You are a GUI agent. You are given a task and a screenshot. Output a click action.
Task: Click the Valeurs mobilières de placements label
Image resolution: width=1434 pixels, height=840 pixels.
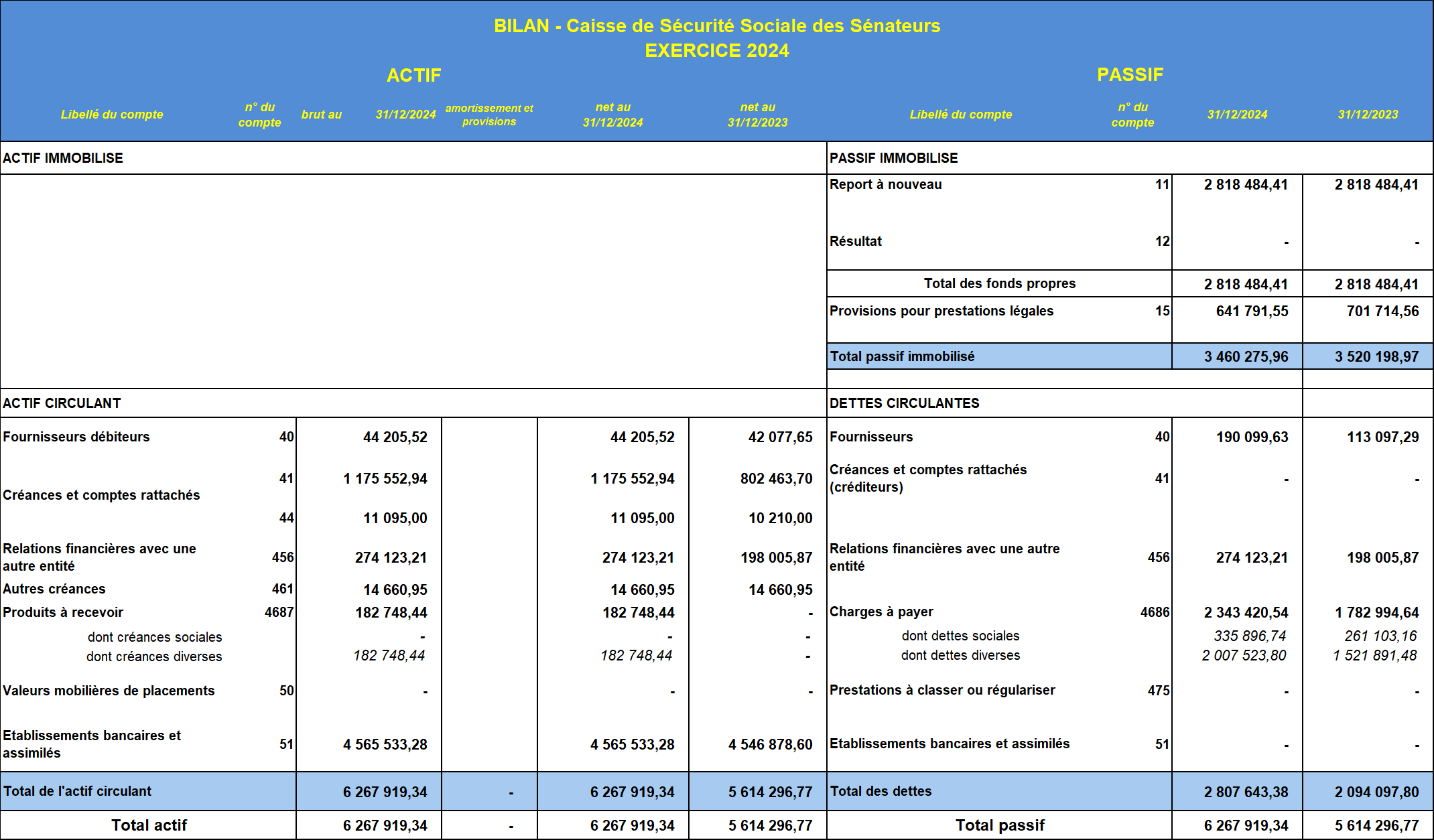[109, 691]
